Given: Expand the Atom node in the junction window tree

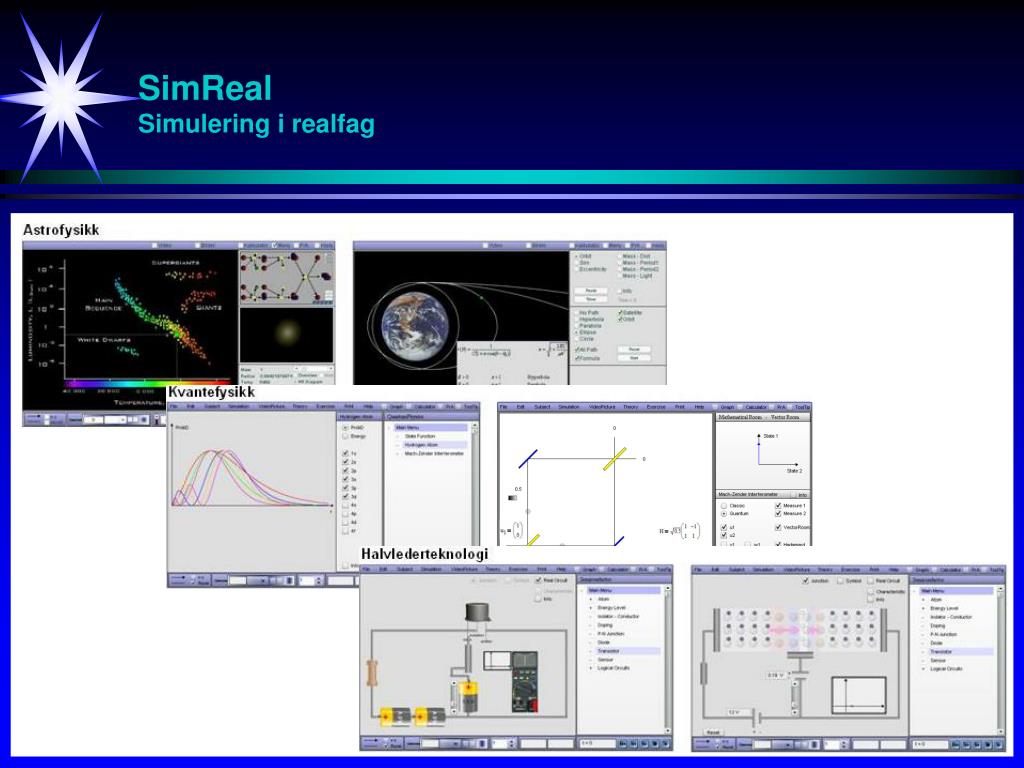Looking at the screenshot, I should (x=925, y=600).
